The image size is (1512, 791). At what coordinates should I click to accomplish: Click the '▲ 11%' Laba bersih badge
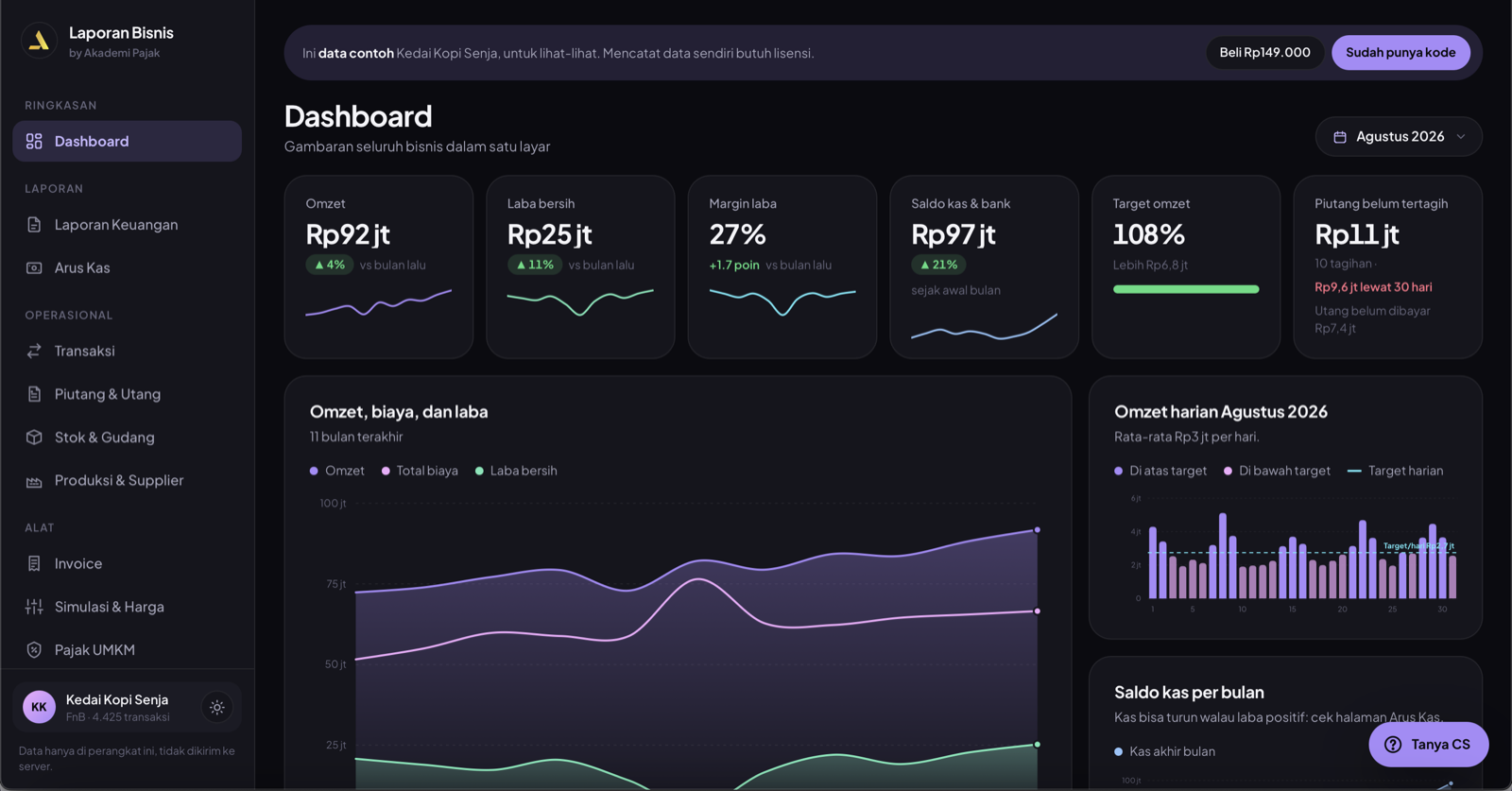(534, 266)
